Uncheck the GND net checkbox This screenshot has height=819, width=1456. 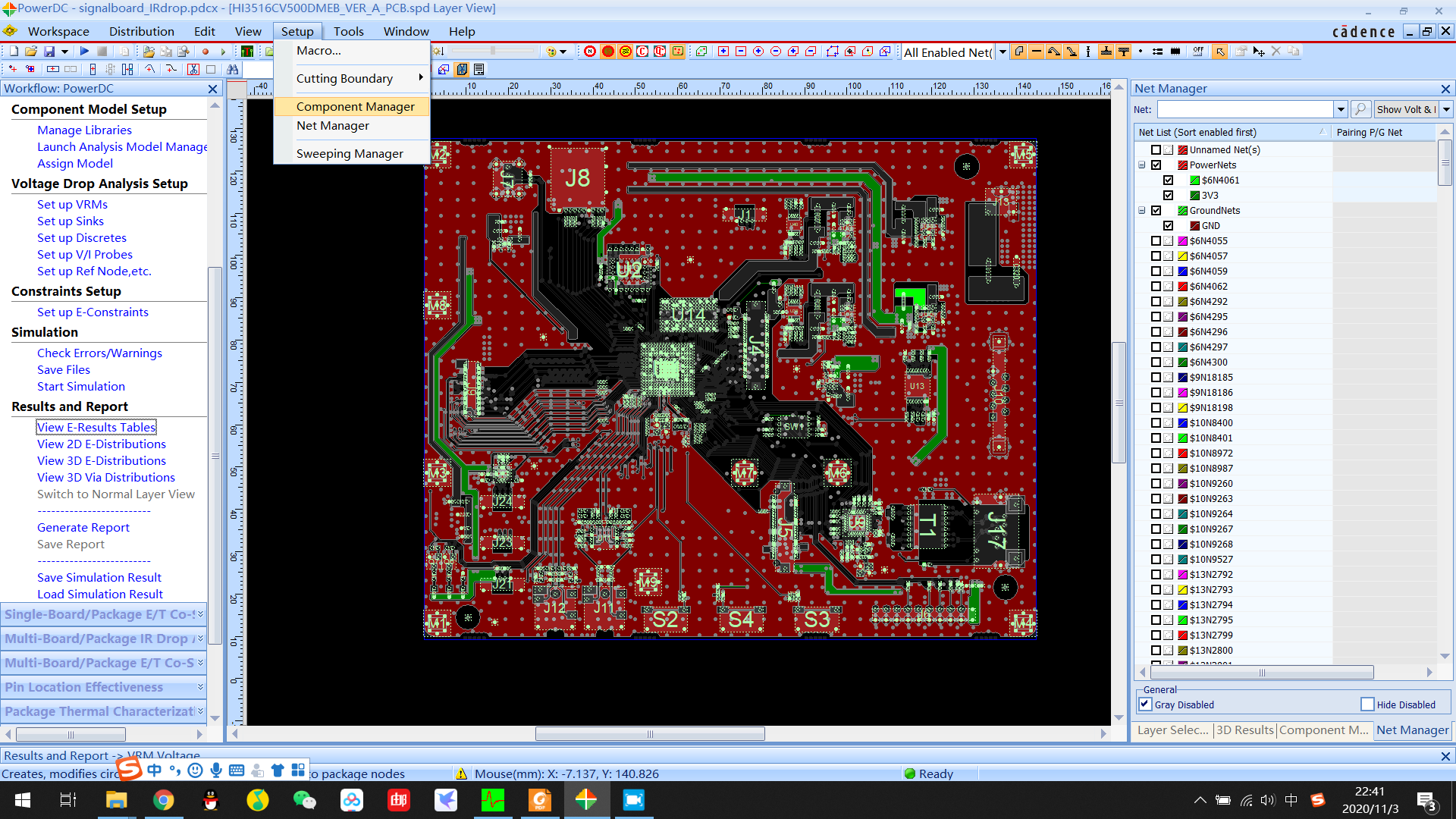coord(1169,225)
